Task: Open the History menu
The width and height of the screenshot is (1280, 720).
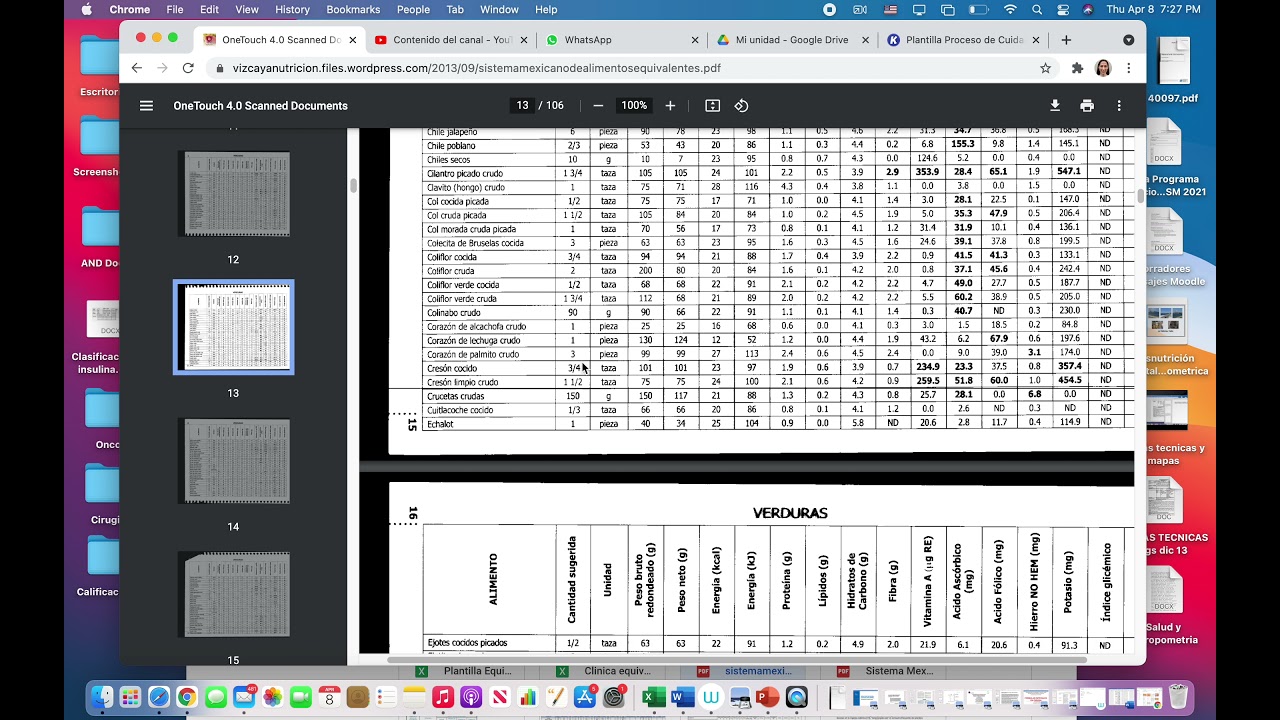Action: point(292,9)
